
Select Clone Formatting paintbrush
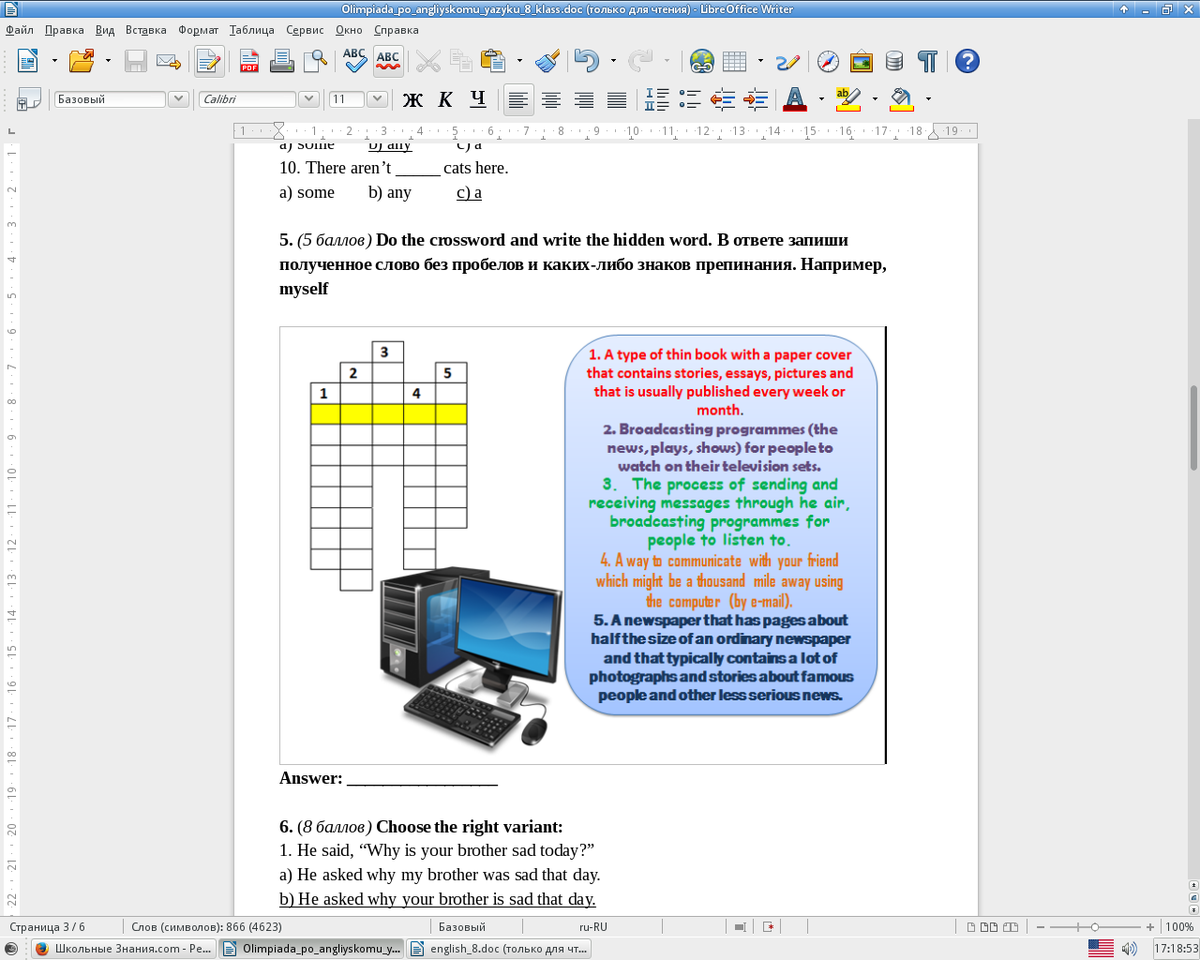point(547,62)
